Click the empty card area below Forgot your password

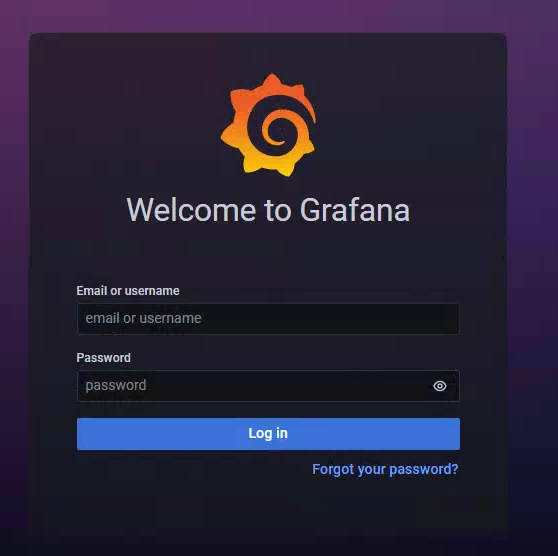268,509
